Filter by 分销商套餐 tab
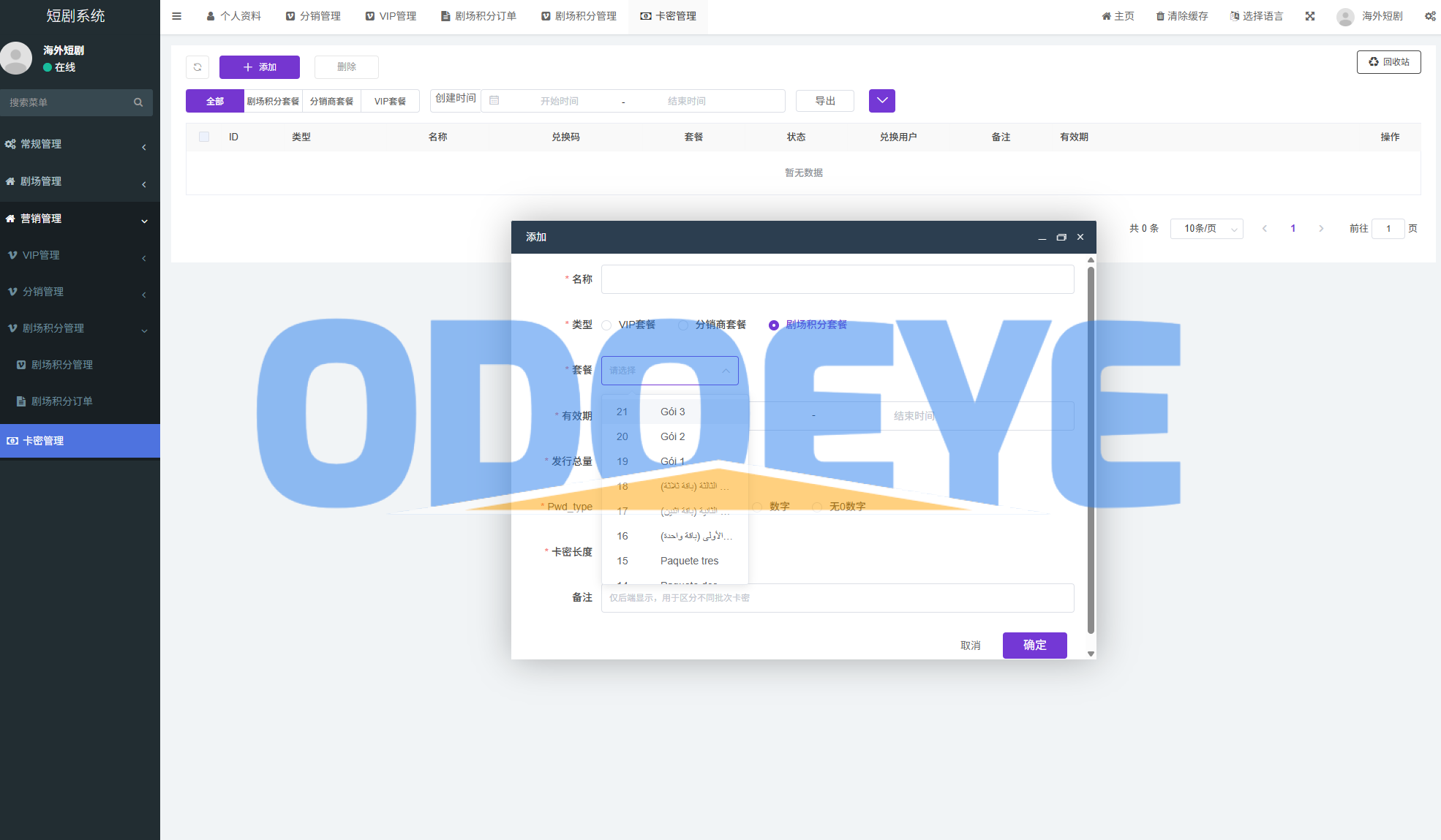Viewport: 1441px width, 840px height. [331, 101]
